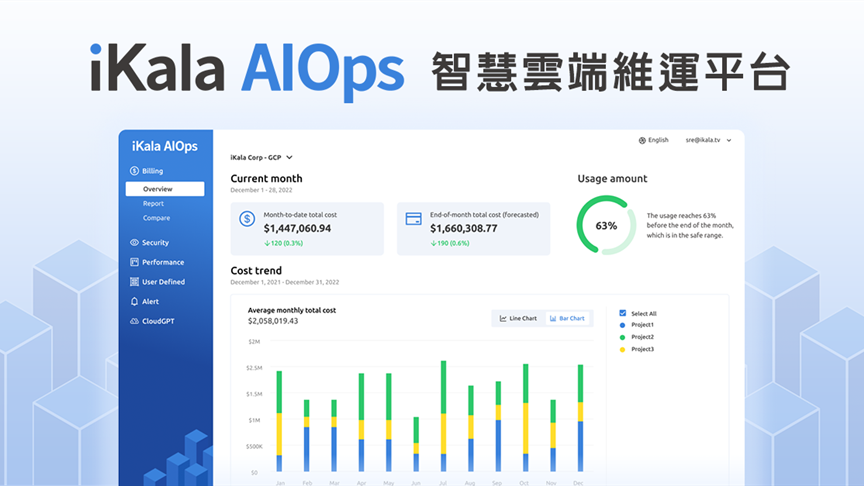Click the Billing dollar icon in sidebar
The height and width of the screenshot is (486, 864).
pyautogui.click(x=134, y=171)
